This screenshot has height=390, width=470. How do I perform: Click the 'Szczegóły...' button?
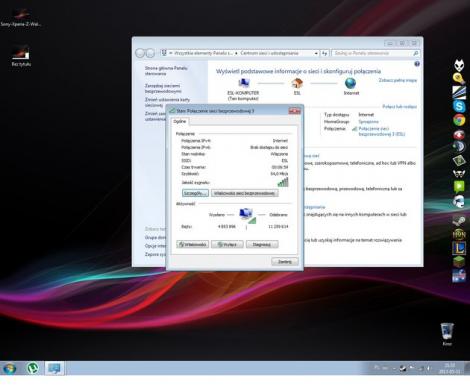195,193
